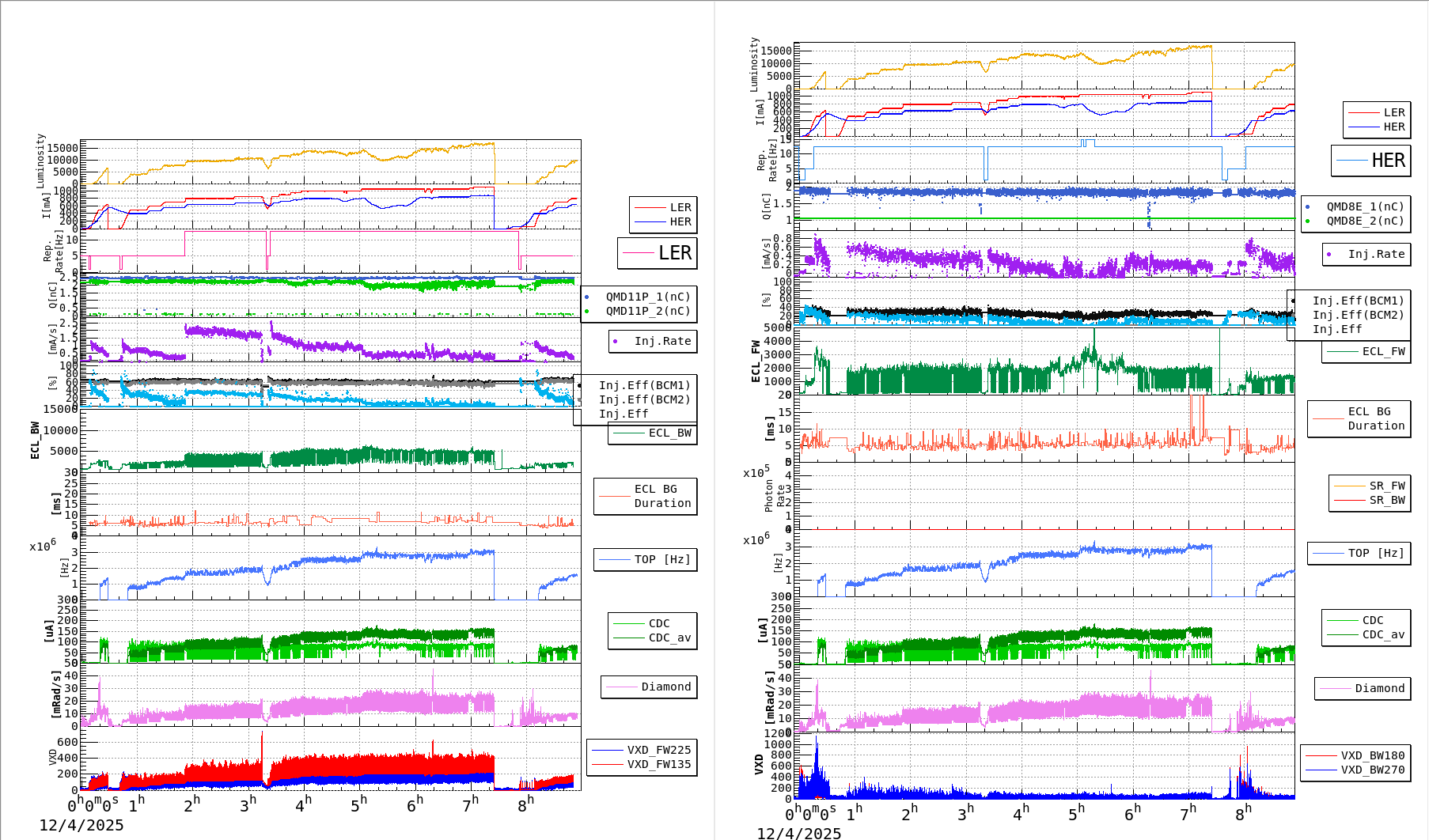
Task: Click the 12/4/2025 date label
Action: coord(83,824)
